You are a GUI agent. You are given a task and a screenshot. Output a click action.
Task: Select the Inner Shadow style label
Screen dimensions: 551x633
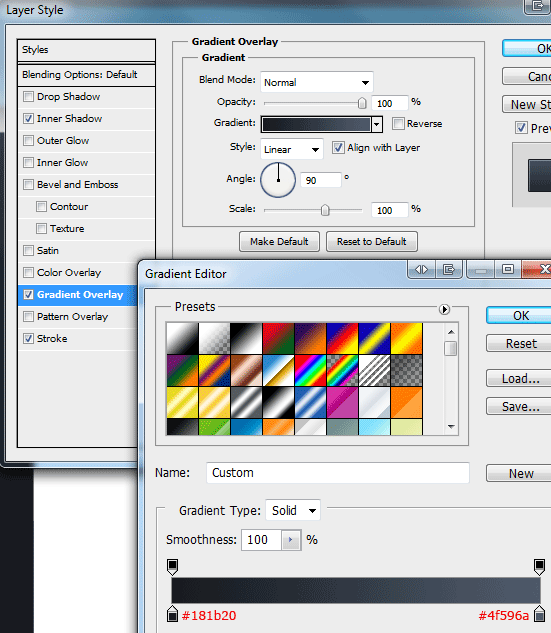(x=69, y=119)
